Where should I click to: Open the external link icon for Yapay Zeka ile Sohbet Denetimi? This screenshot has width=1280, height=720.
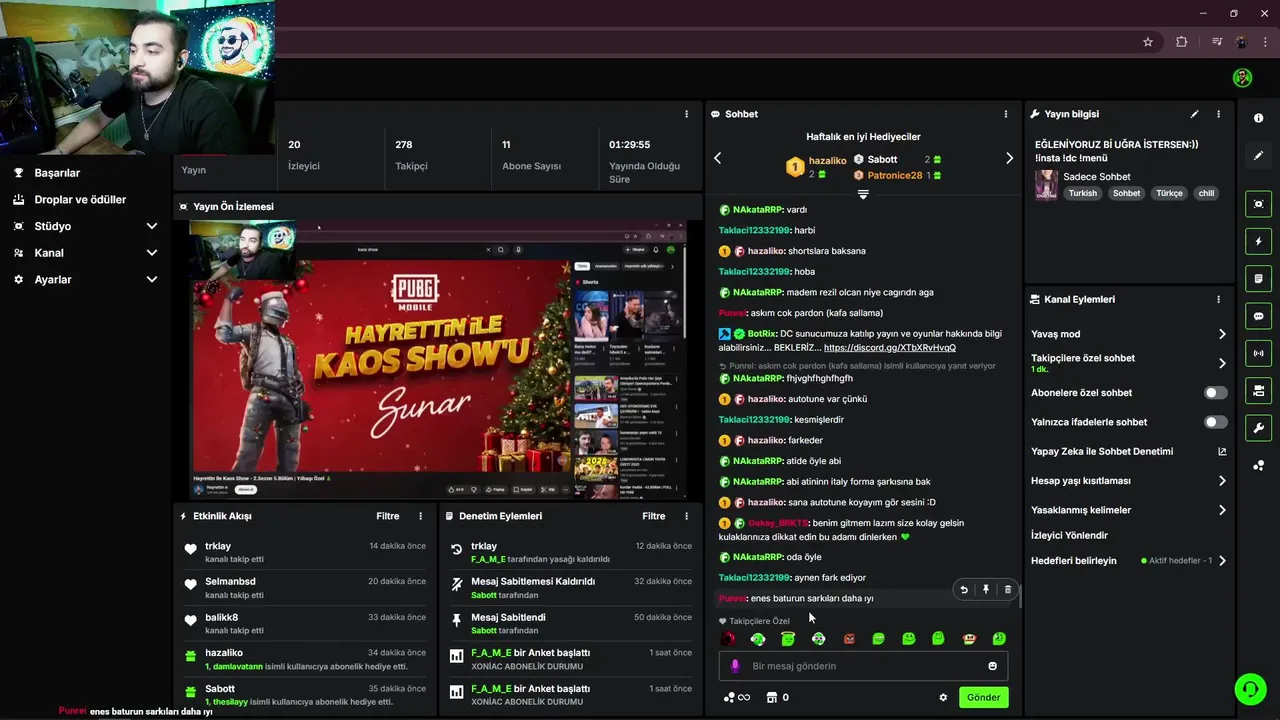tap(1222, 452)
